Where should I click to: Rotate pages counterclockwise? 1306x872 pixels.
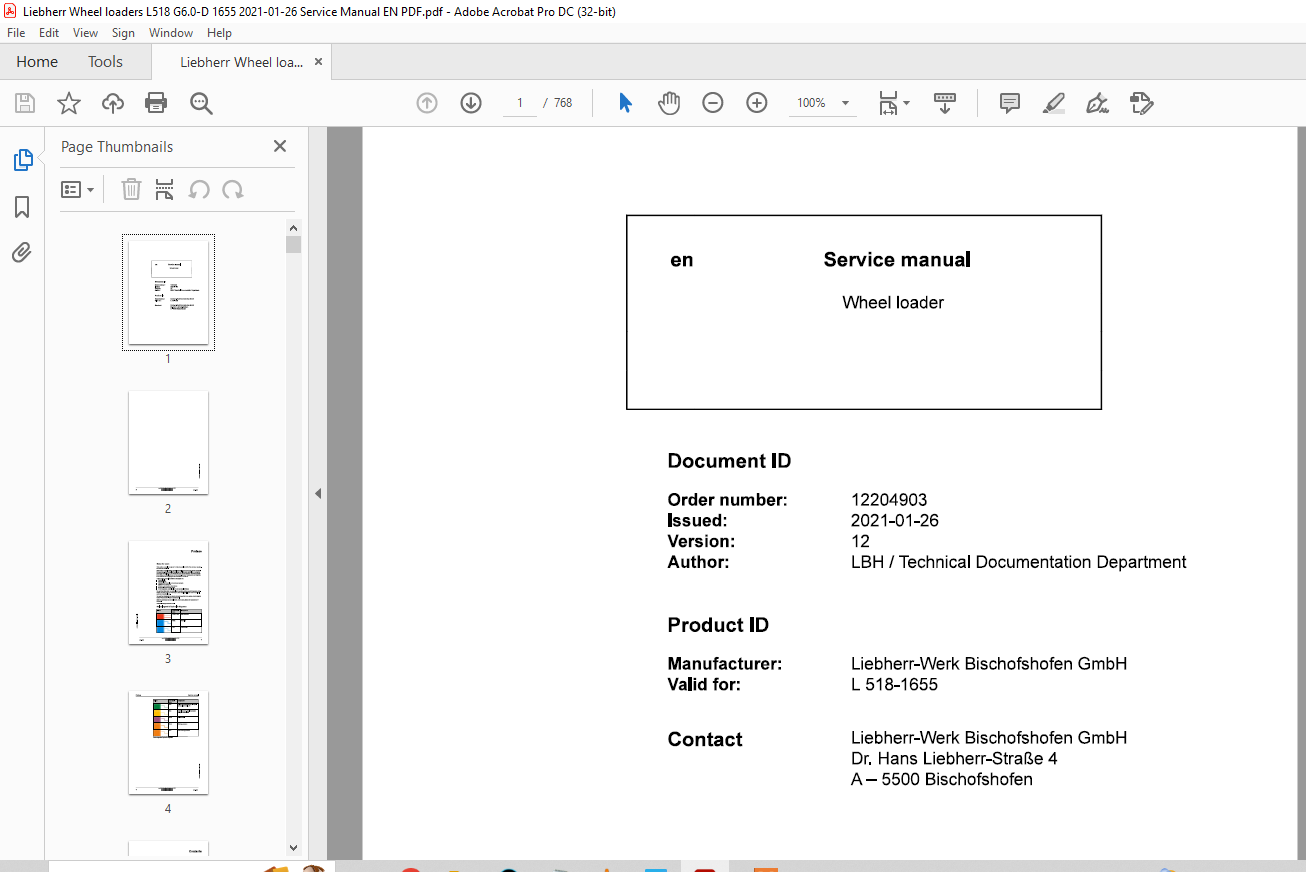[x=199, y=189]
